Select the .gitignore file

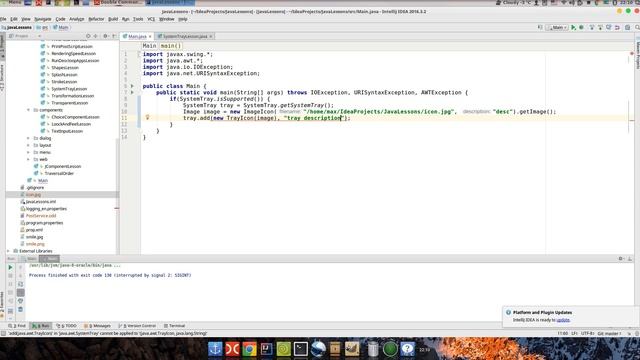35,188
